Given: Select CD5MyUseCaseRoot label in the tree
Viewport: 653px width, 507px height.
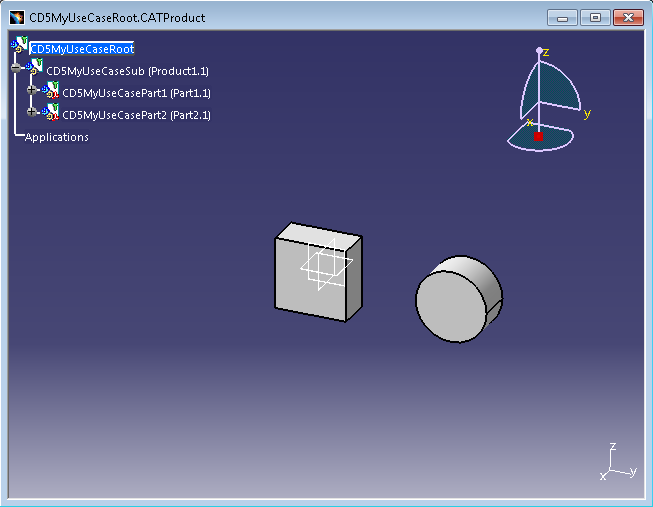Looking at the screenshot, I should 82,48.
